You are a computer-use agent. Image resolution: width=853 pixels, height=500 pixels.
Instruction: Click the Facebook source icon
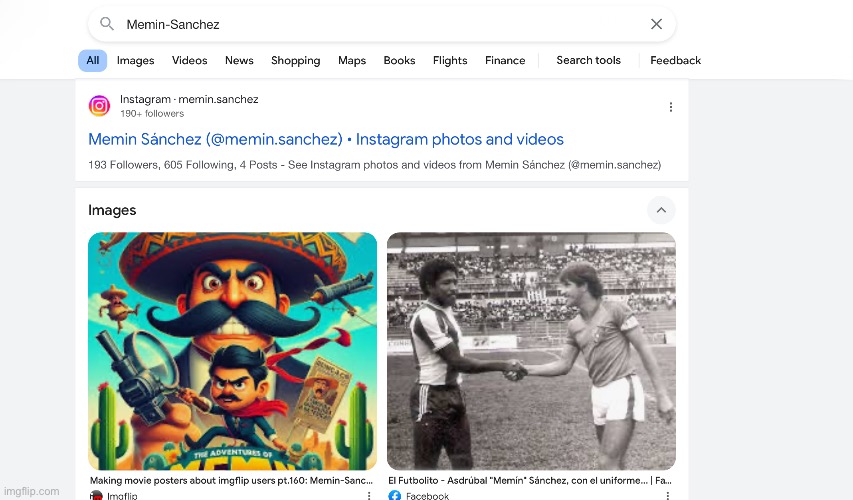[394, 495]
